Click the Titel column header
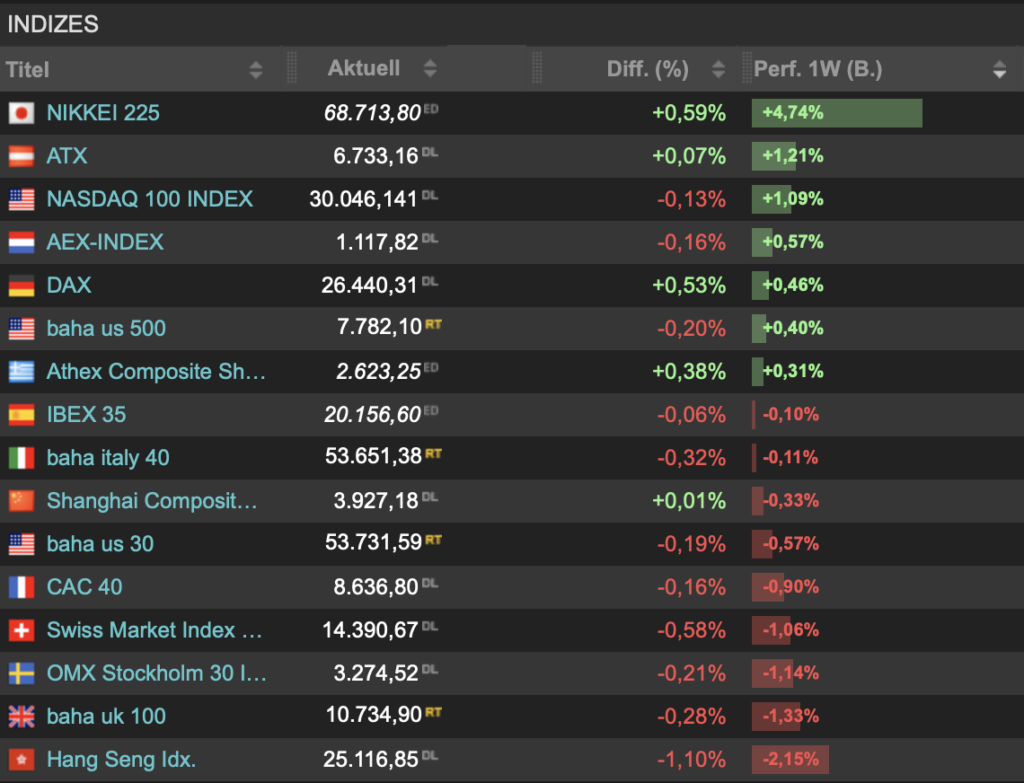This screenshot has width=1024, height=783. point(27,70)
